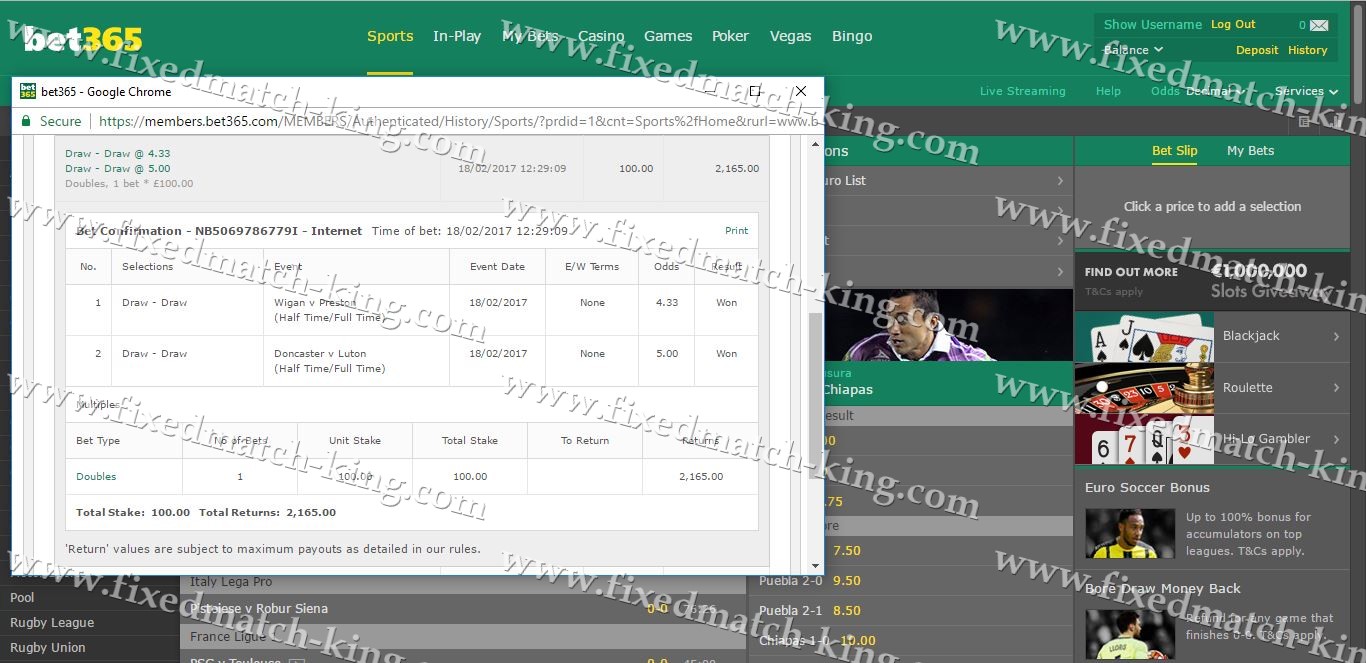Screen dimensions: 1366x663
Task: Click Blackjack label in casino list
Action: tap(1251, 337)
